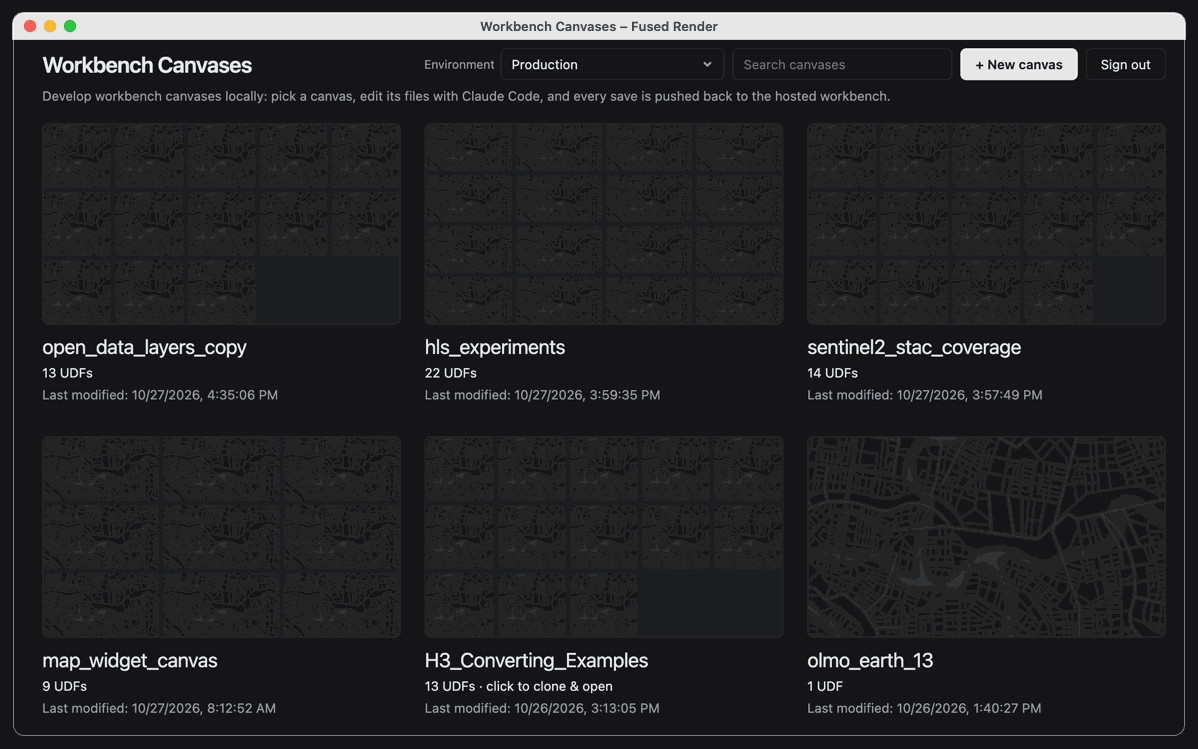The height and width of the screenshot is (749, 1198).
Task: Click 'Last modified: 10/26/2026, 1:40:27 PM'
Action: click(924, 708)
